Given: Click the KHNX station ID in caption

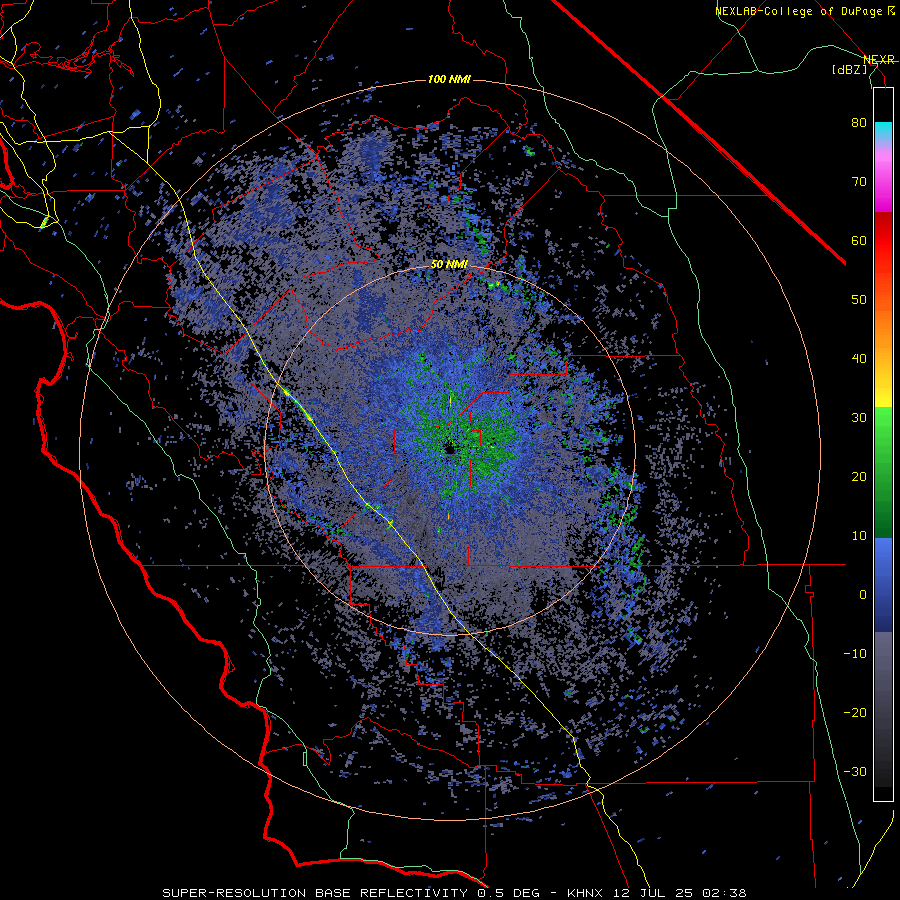Looking at the screenshot, I should click(584, 893).
